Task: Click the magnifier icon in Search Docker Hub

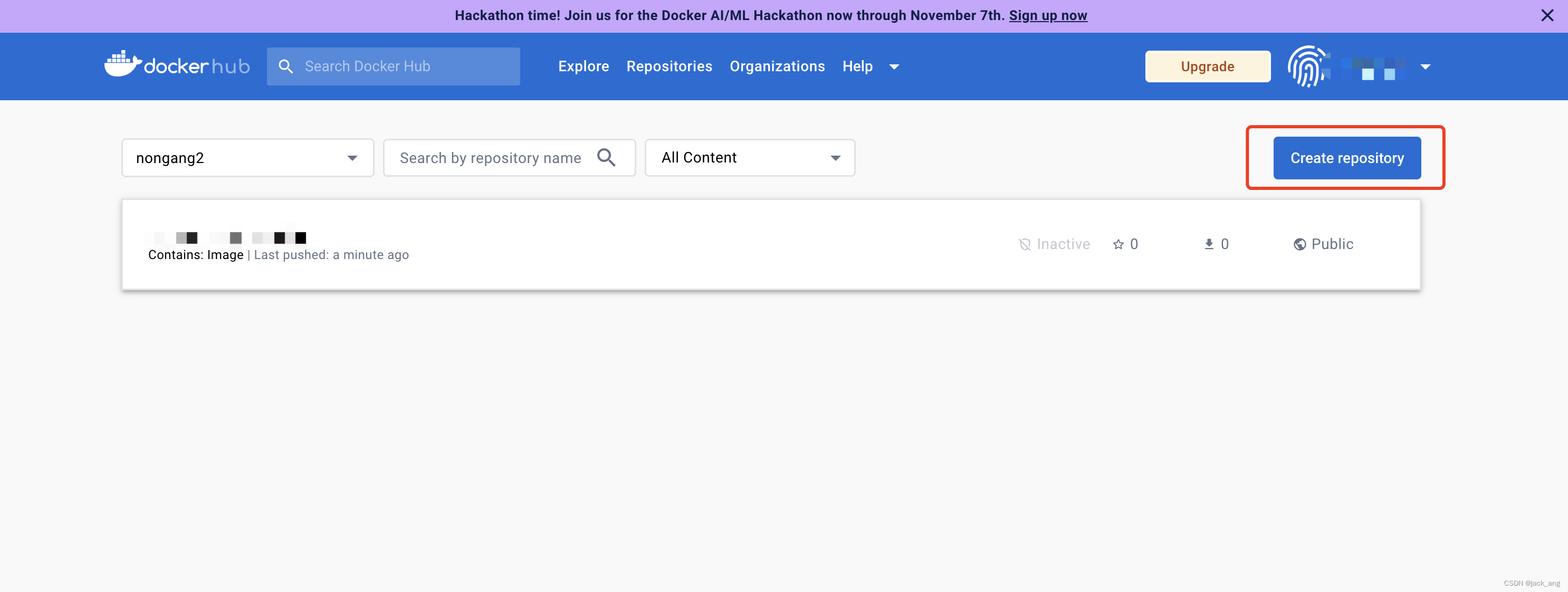Action: (x=285, y=66)
